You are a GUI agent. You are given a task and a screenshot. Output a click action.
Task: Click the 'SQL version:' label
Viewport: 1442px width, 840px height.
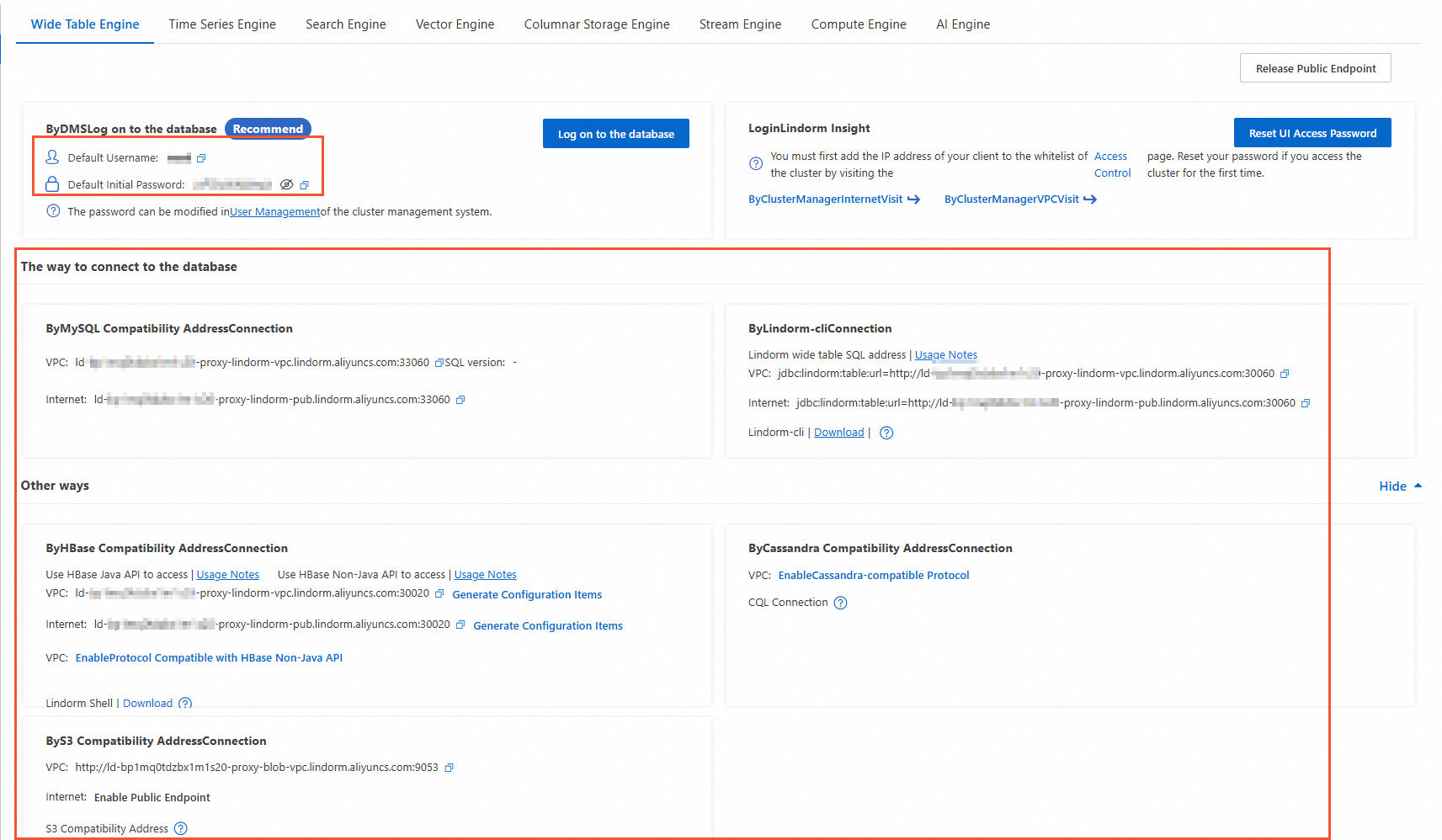(x=476, y=363)
